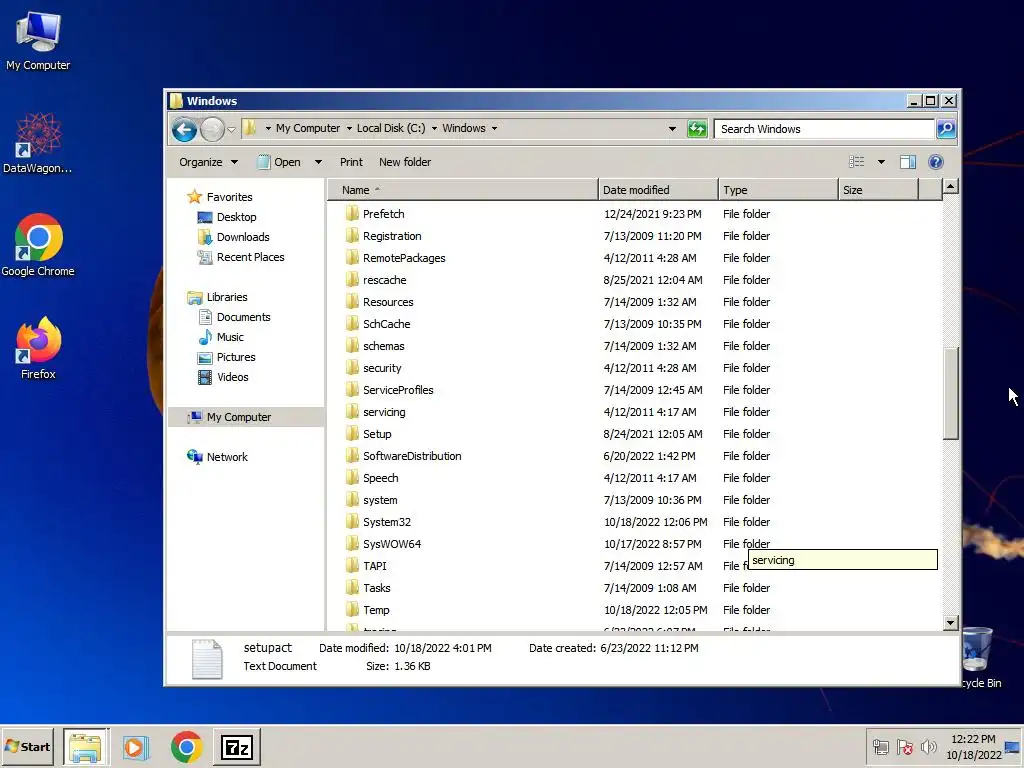The width and height of the screenshot is (1024, 768).
Task: Open My Computer desktop icon
Action: coord(38,42)
